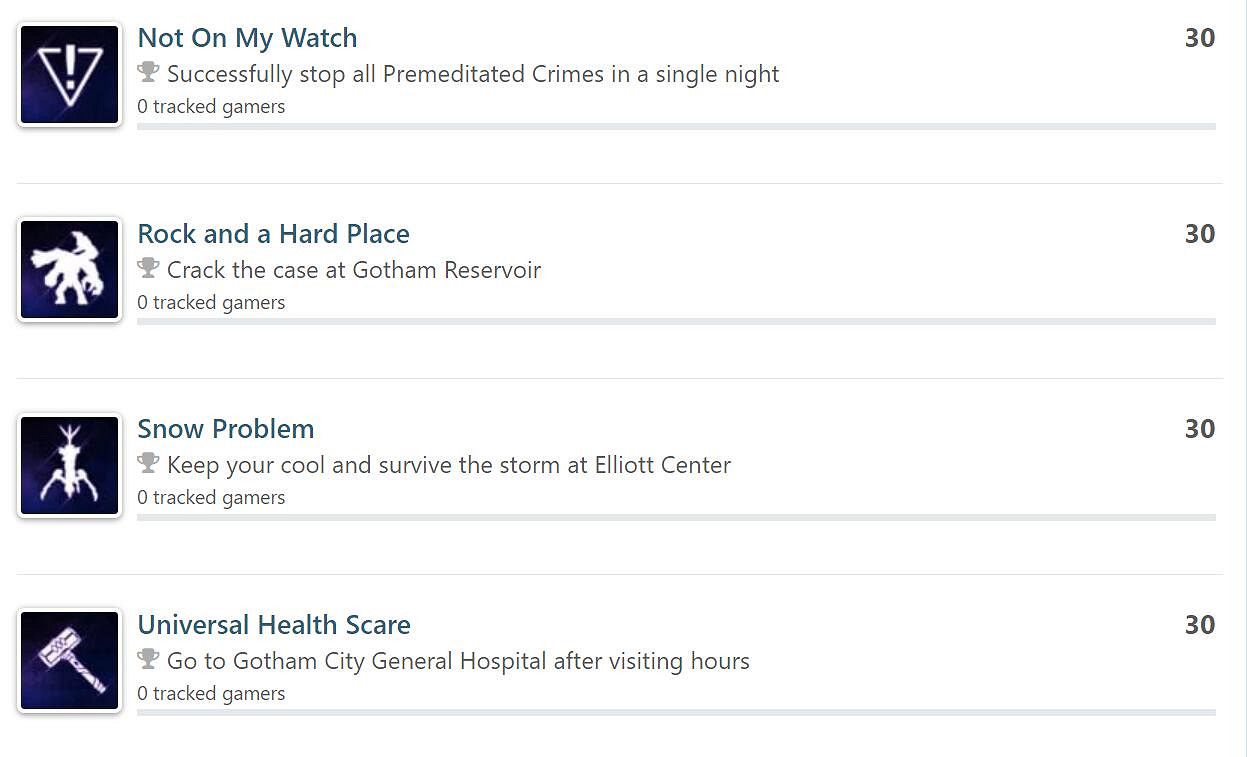The image size is (1247, 757).
Task: Click tracked gamers count under Rock and a Hard Place
Action: 211,302
